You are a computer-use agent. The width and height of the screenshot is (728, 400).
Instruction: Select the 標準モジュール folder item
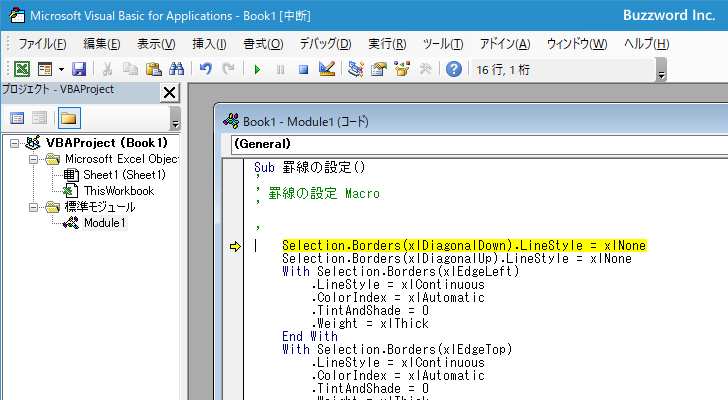[x=100, y=207]
